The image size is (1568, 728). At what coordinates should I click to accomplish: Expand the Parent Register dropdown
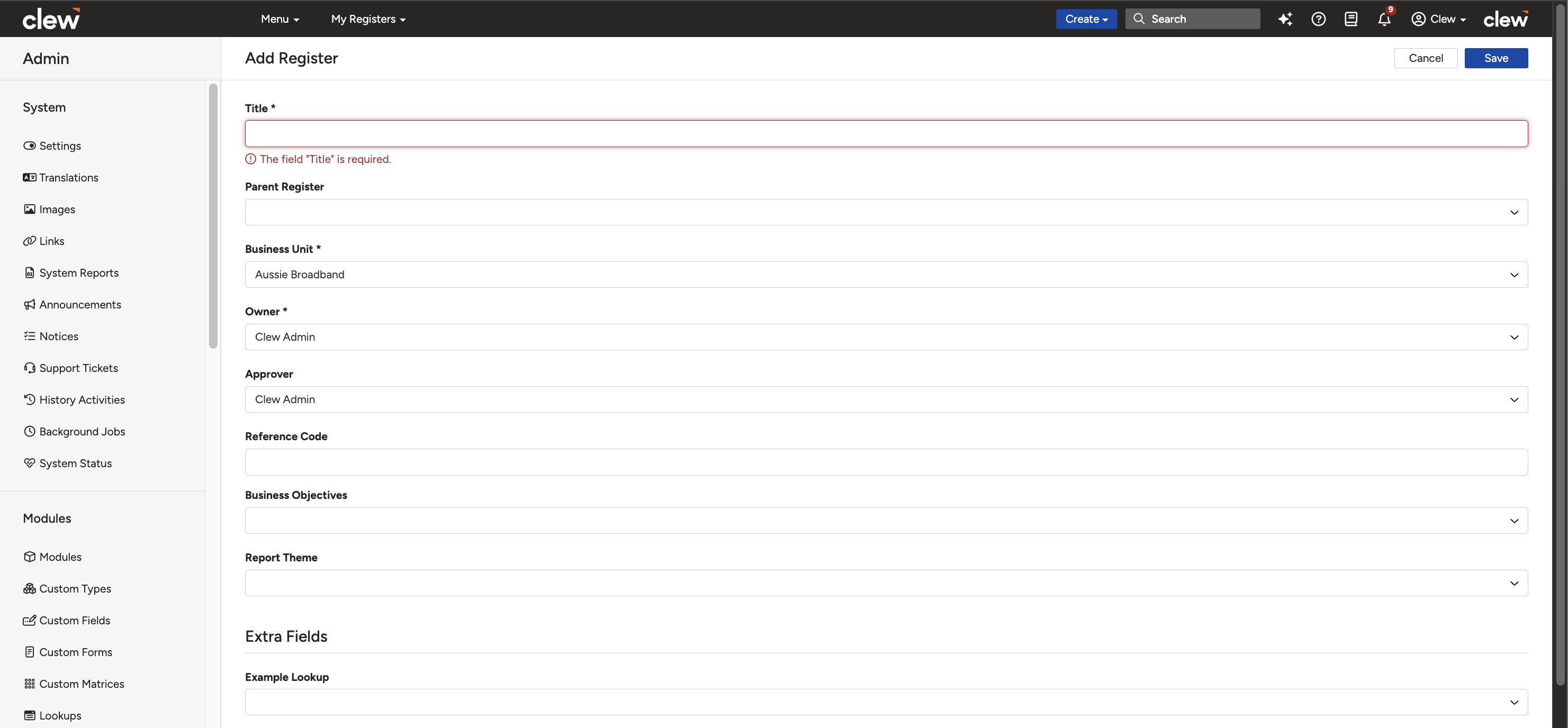pyautogui.click(x=886, y=212)
